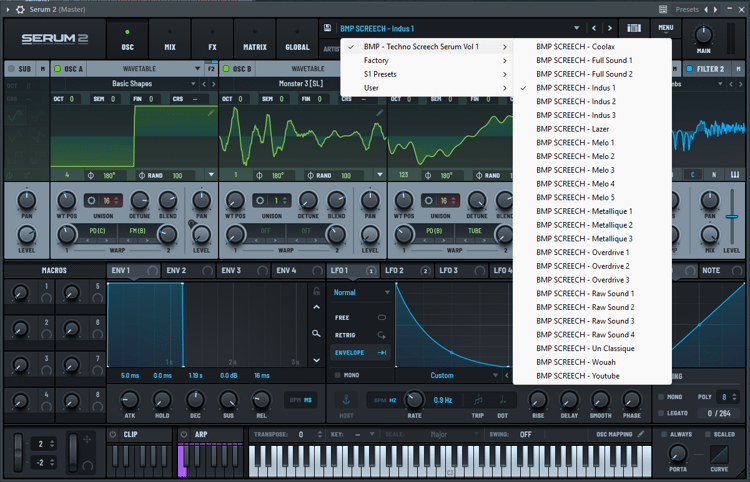
Task: Click the POLY voice count stepper
Action: [734, 397]
